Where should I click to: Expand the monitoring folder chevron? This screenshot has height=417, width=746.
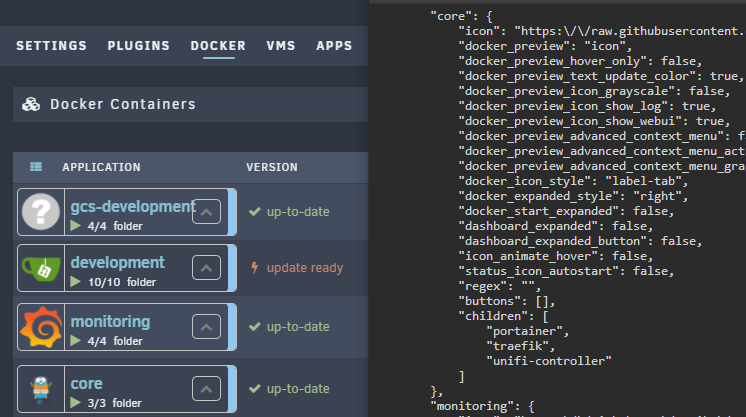pyautogui.click(x=206, y=327)
